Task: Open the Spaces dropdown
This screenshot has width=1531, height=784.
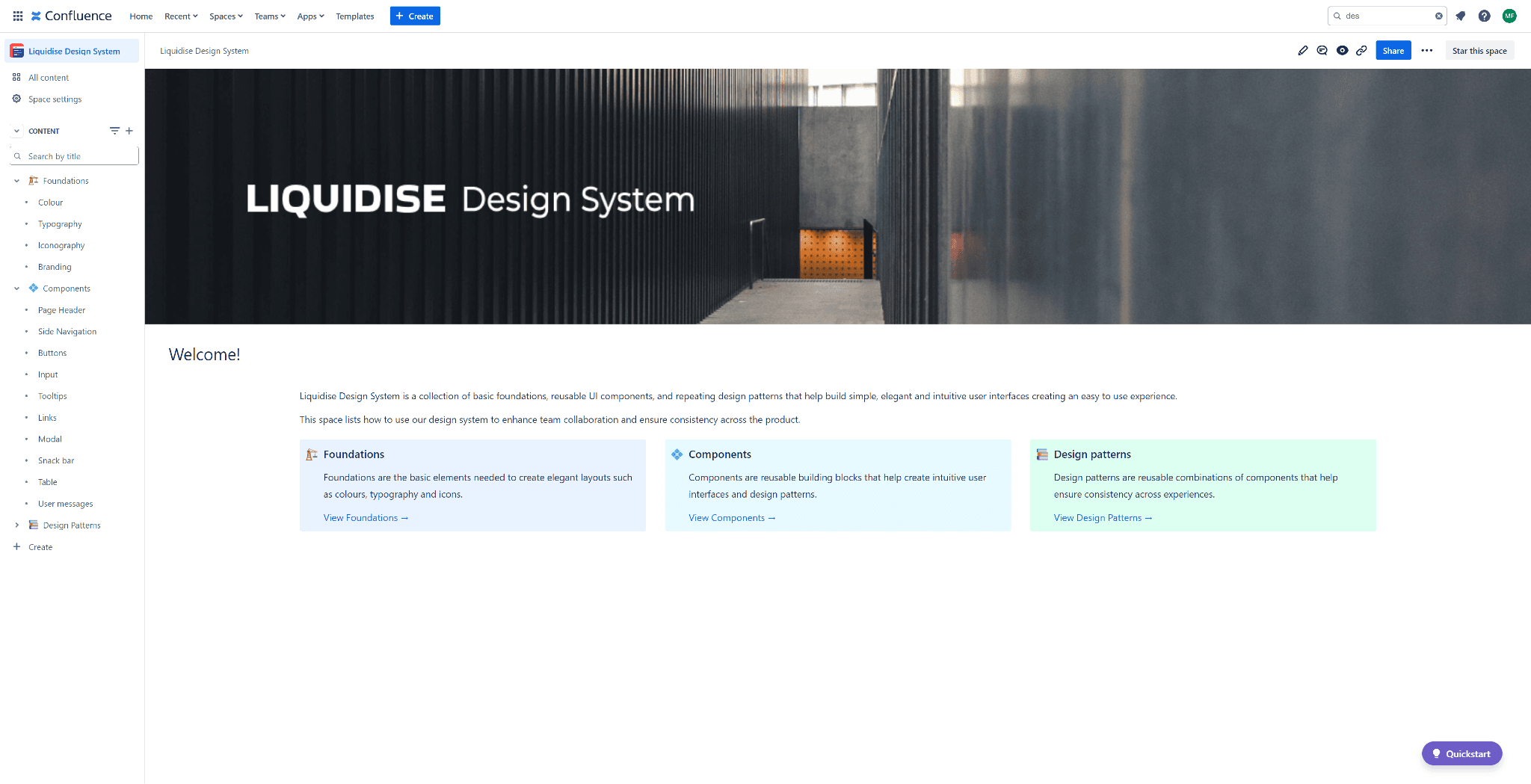Action: tap(226, 16)
